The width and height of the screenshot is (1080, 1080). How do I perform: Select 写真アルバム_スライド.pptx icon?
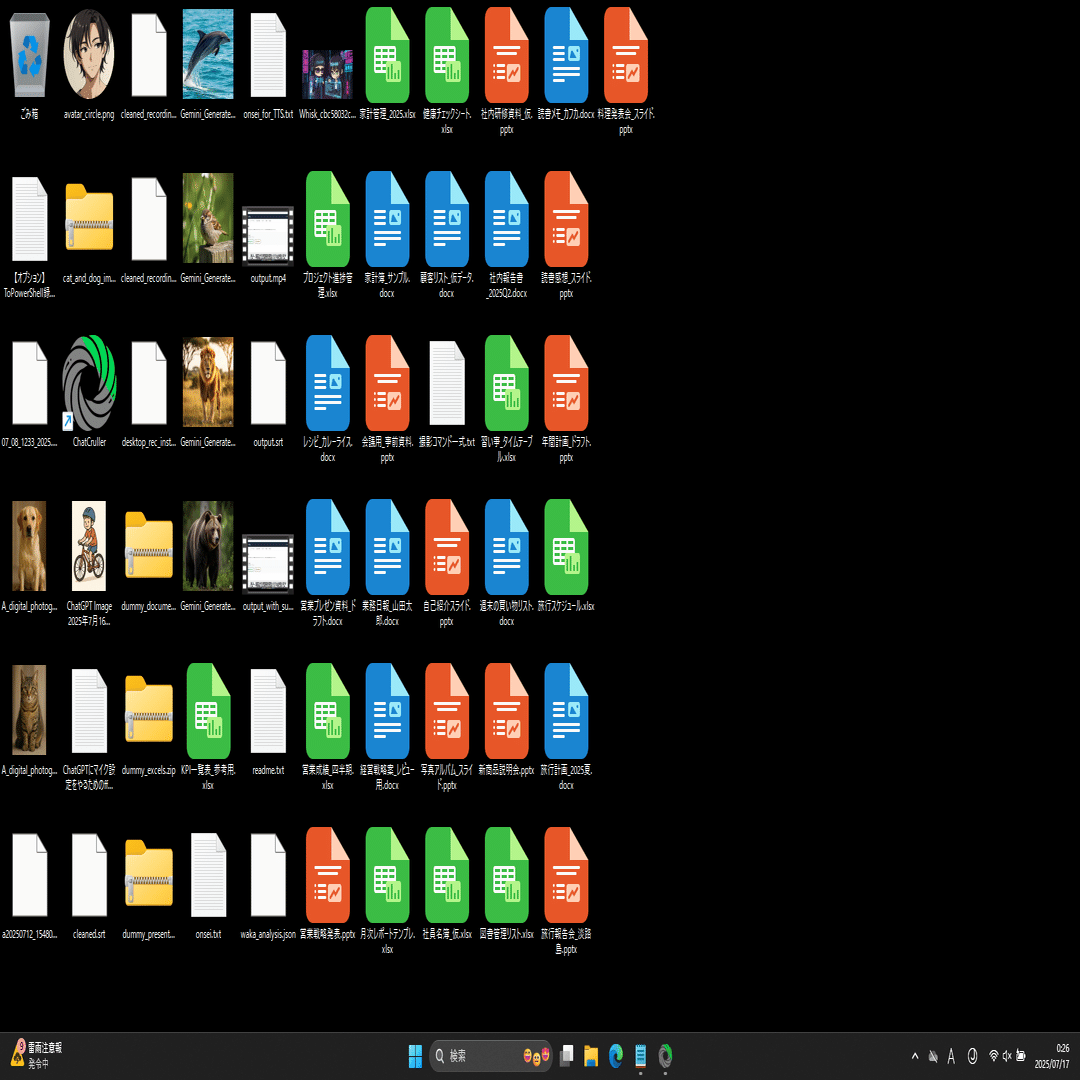coord(447,711)
